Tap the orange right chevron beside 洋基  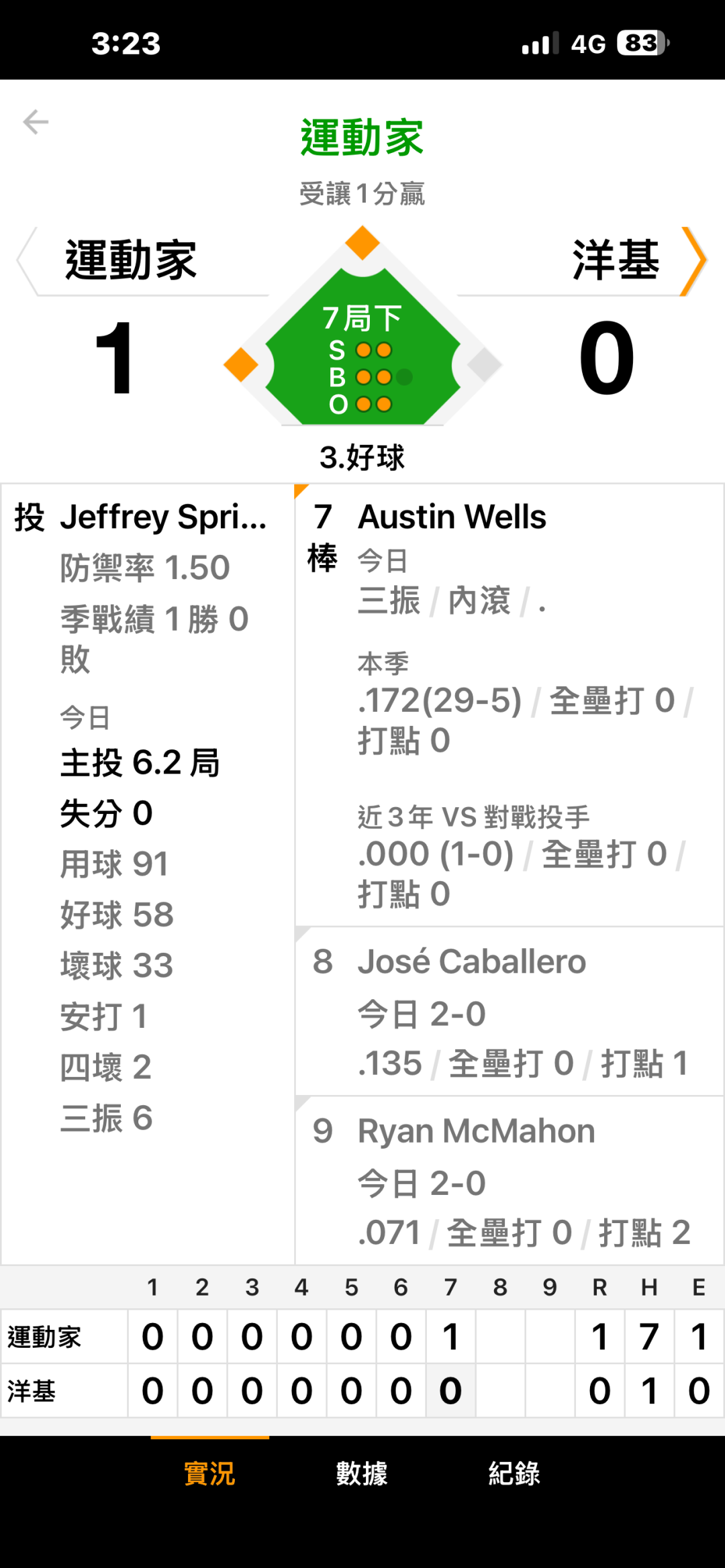pos(693,261)
